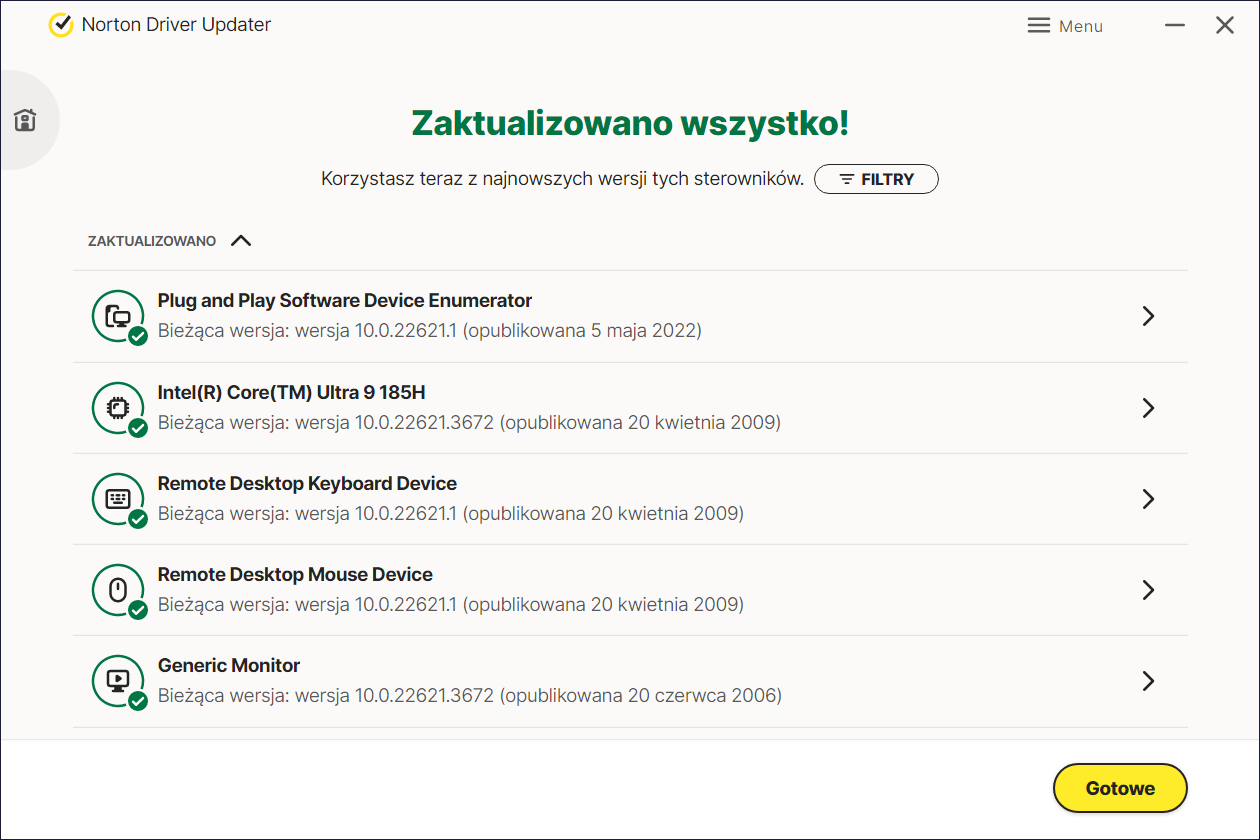Click the Zaktualizowano wszystko! heading
This screenshot has width=1260, height=840.
coord(630,123)
